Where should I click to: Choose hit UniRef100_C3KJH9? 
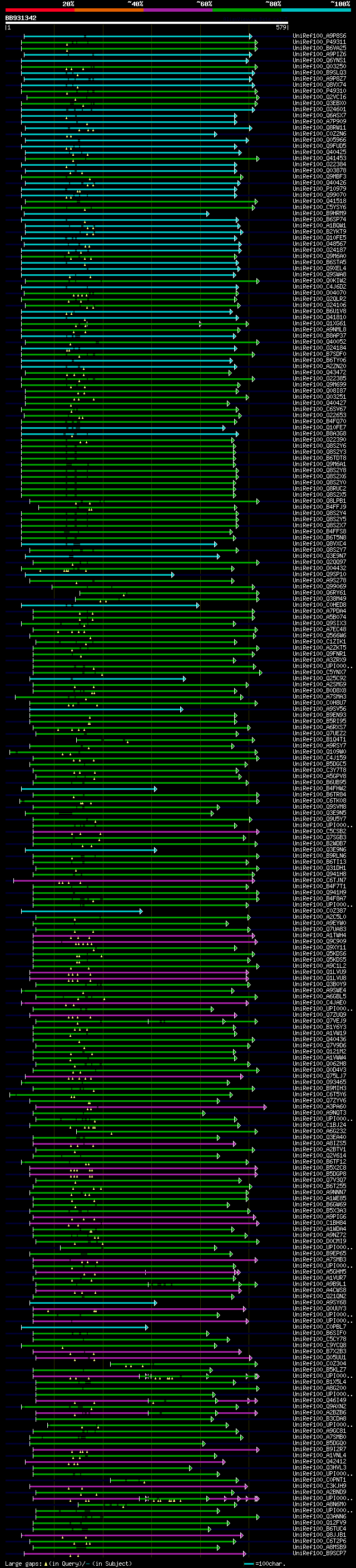tap(319, 1486)
